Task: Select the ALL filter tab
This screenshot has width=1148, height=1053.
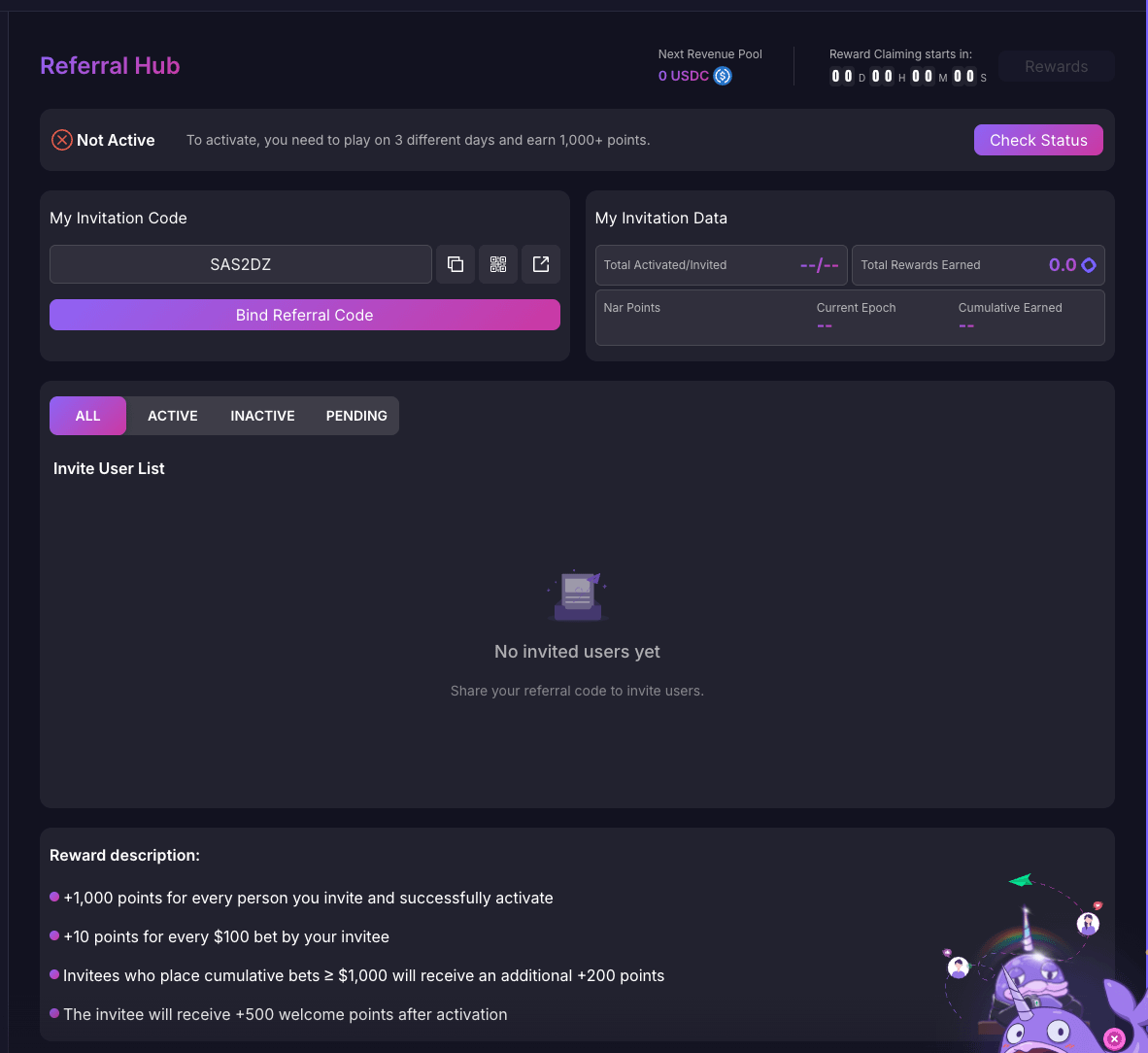Action: [x=87, y=416]
